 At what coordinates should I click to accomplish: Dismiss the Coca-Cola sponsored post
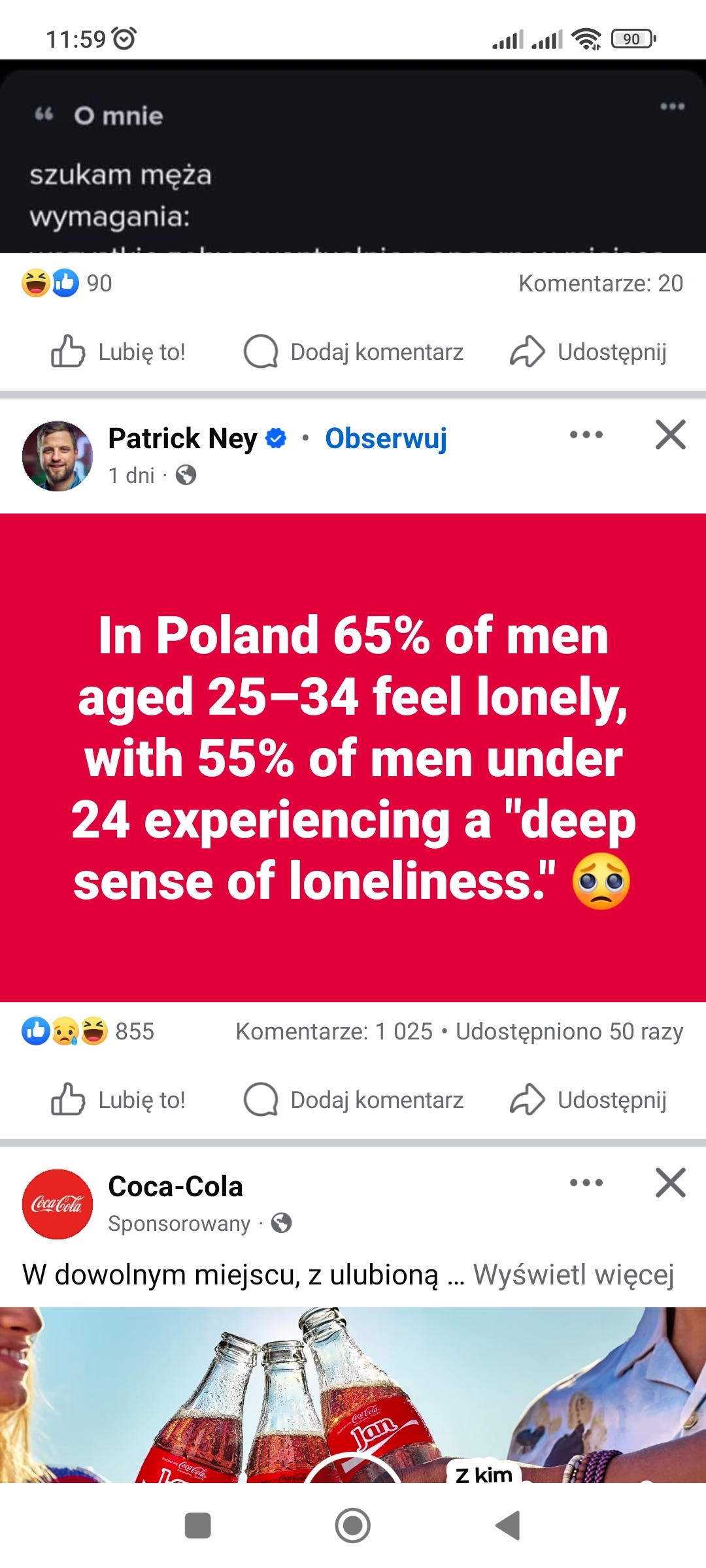[671, 1183]
